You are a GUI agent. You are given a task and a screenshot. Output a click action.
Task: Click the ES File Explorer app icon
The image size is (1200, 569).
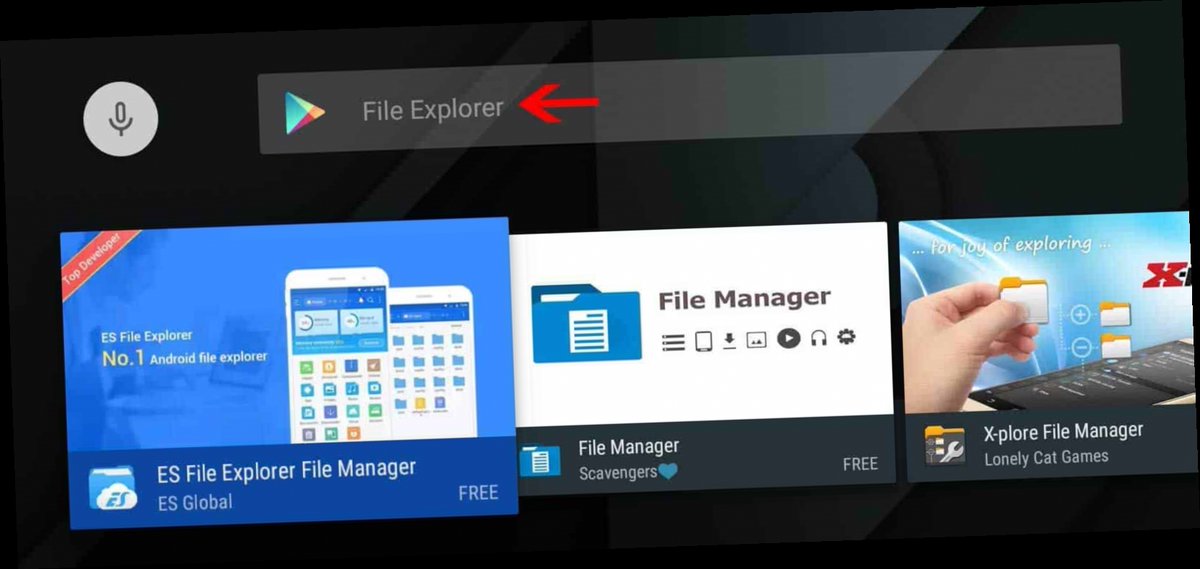click(x=113, y=489)
